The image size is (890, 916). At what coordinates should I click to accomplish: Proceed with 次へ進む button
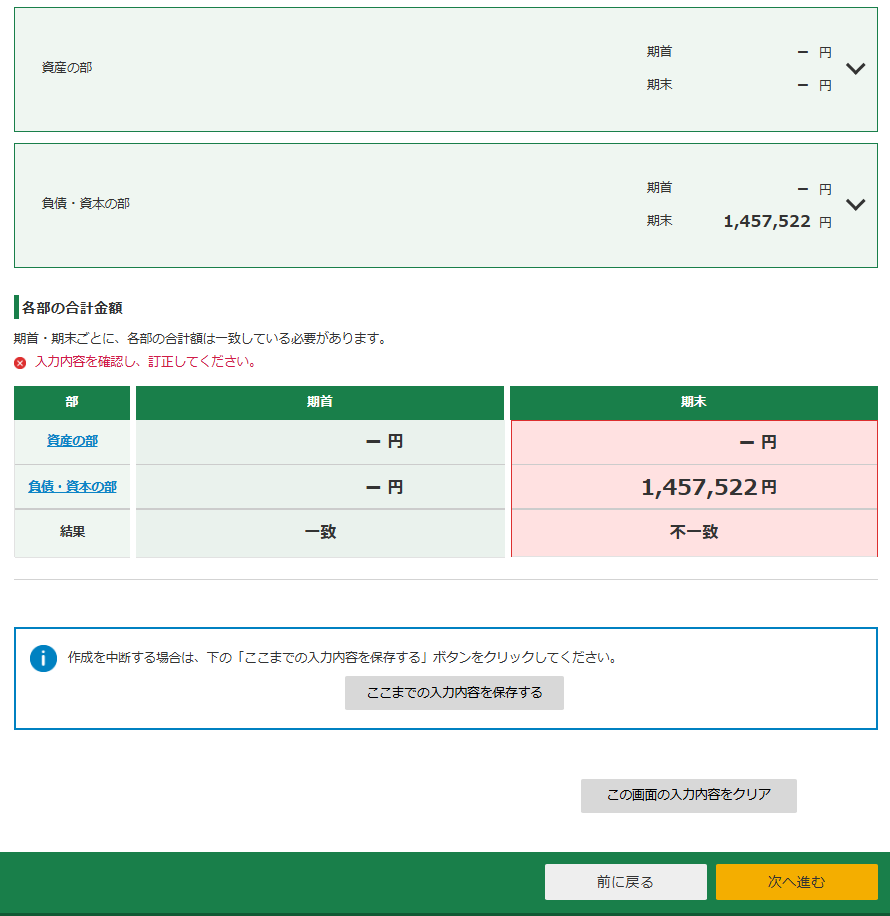click(x=796, y=882)
